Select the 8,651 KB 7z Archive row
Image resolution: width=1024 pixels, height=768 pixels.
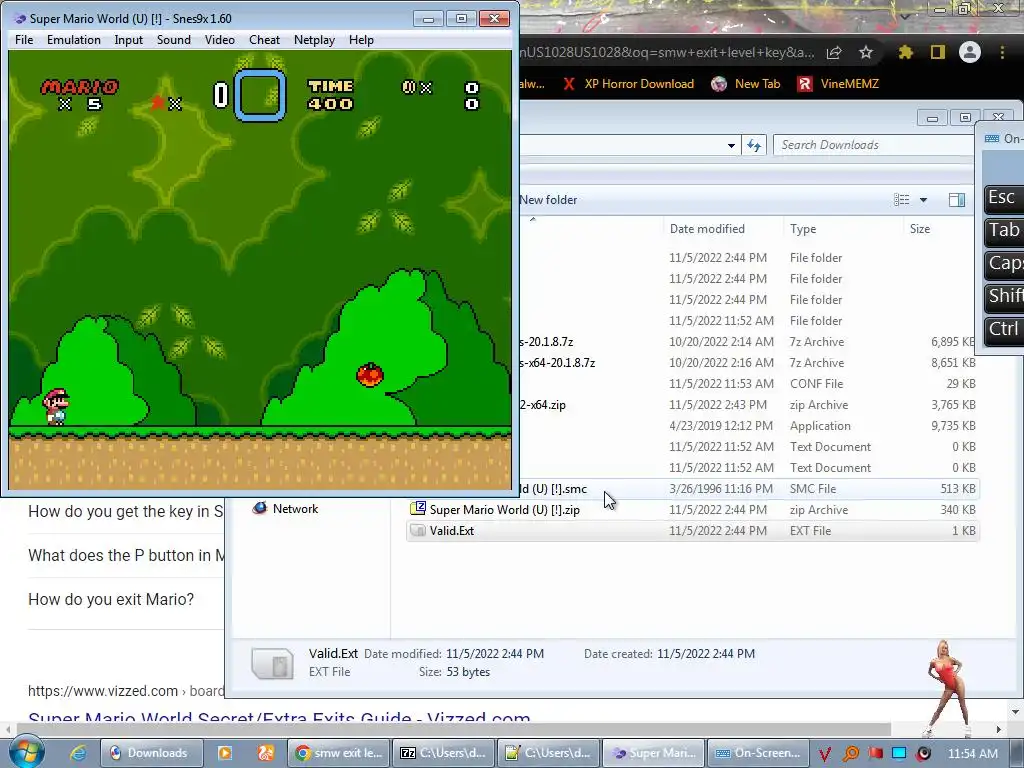pos(749,363)
